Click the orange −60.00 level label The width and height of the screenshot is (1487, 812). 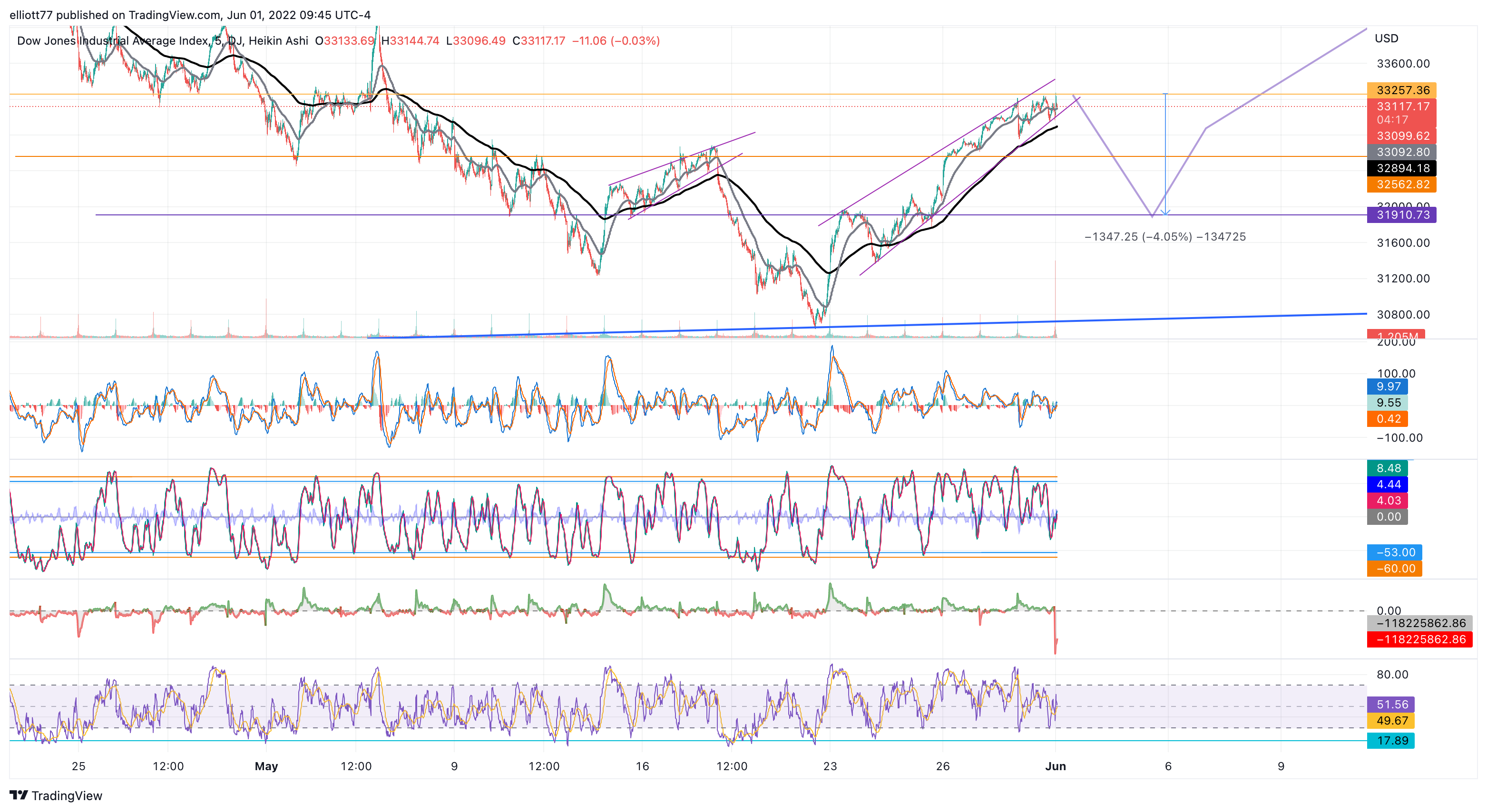(1394, 569)
